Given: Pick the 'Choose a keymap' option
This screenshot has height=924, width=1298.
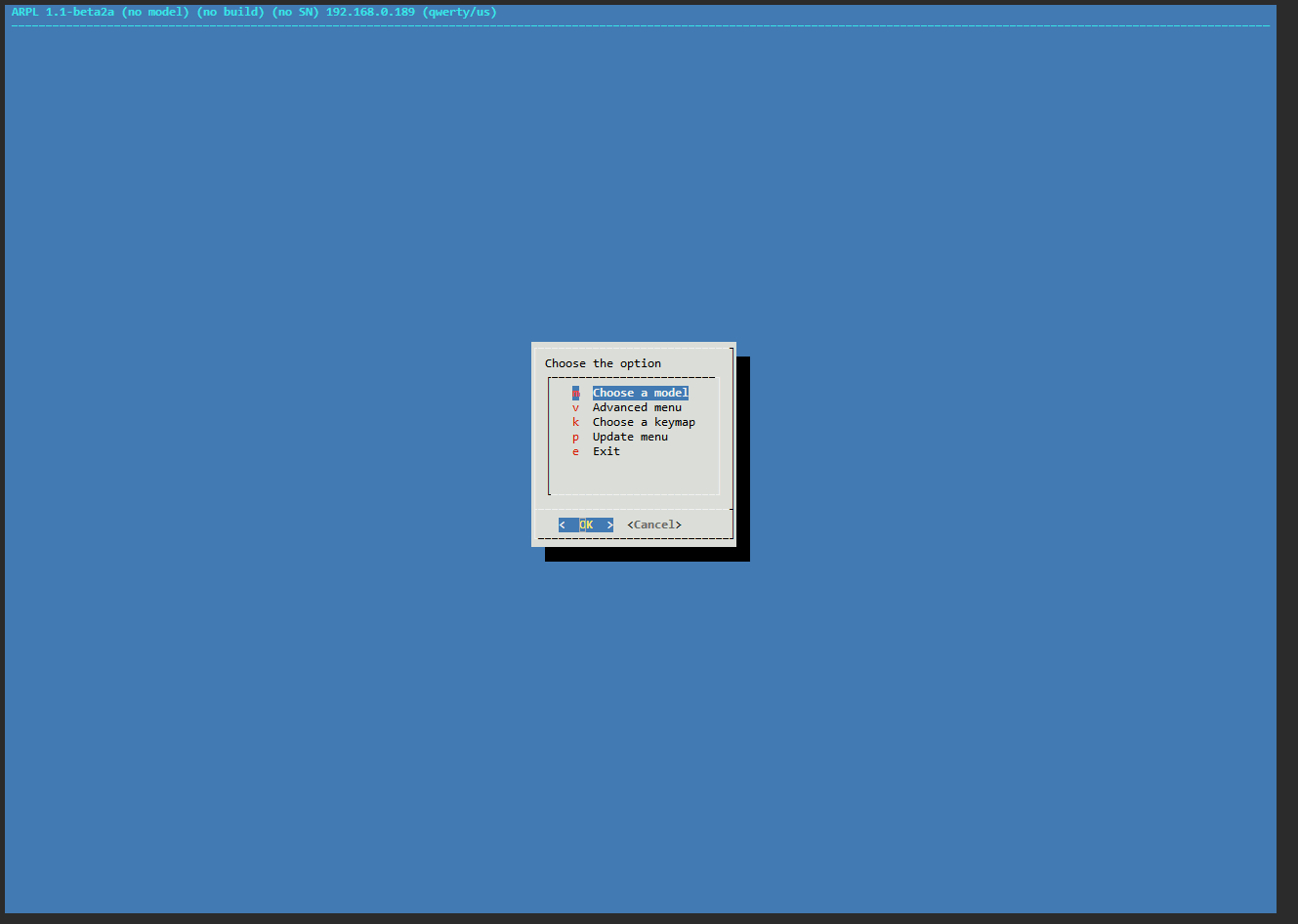Looking at the screenshot, I should point(644,422).
